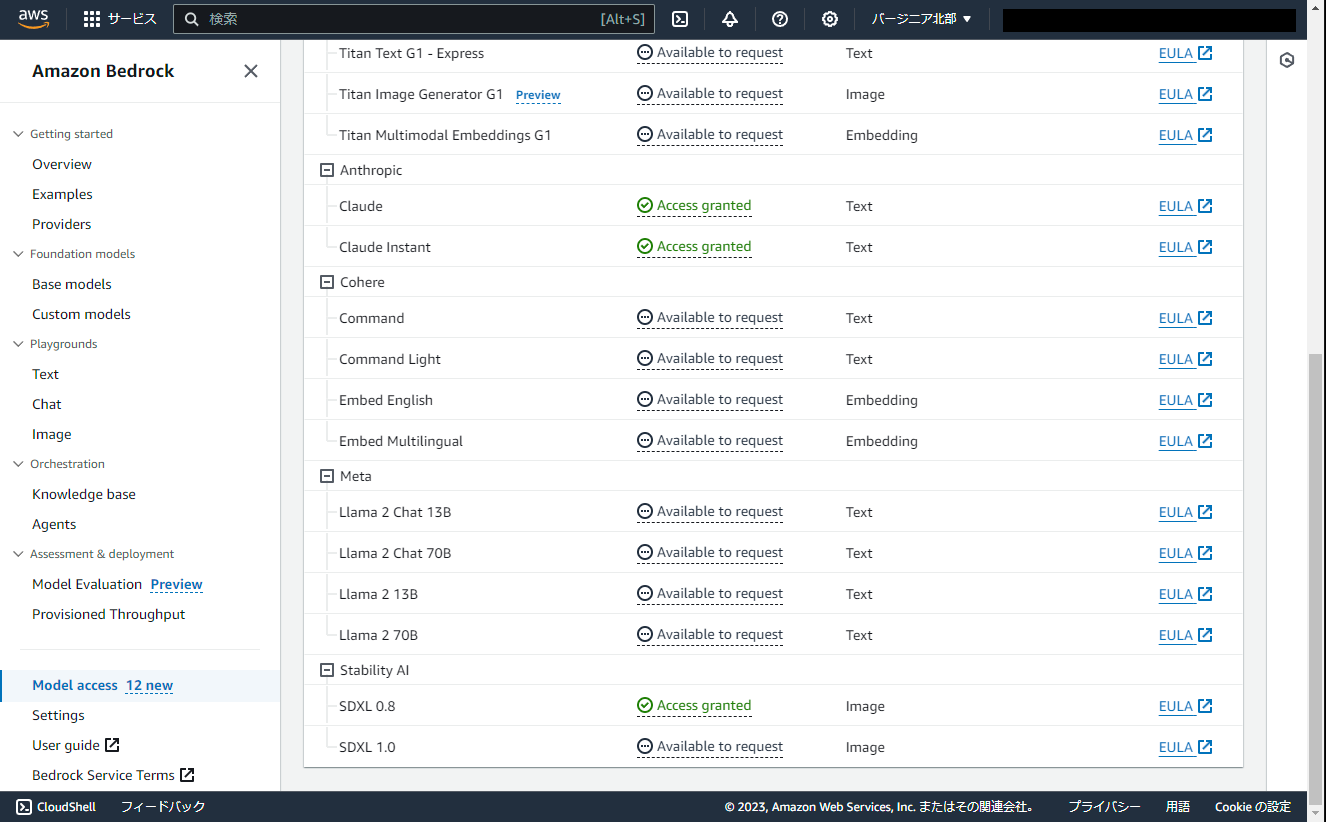Click the Preview link next to Model Evaluation

(177, 585)
